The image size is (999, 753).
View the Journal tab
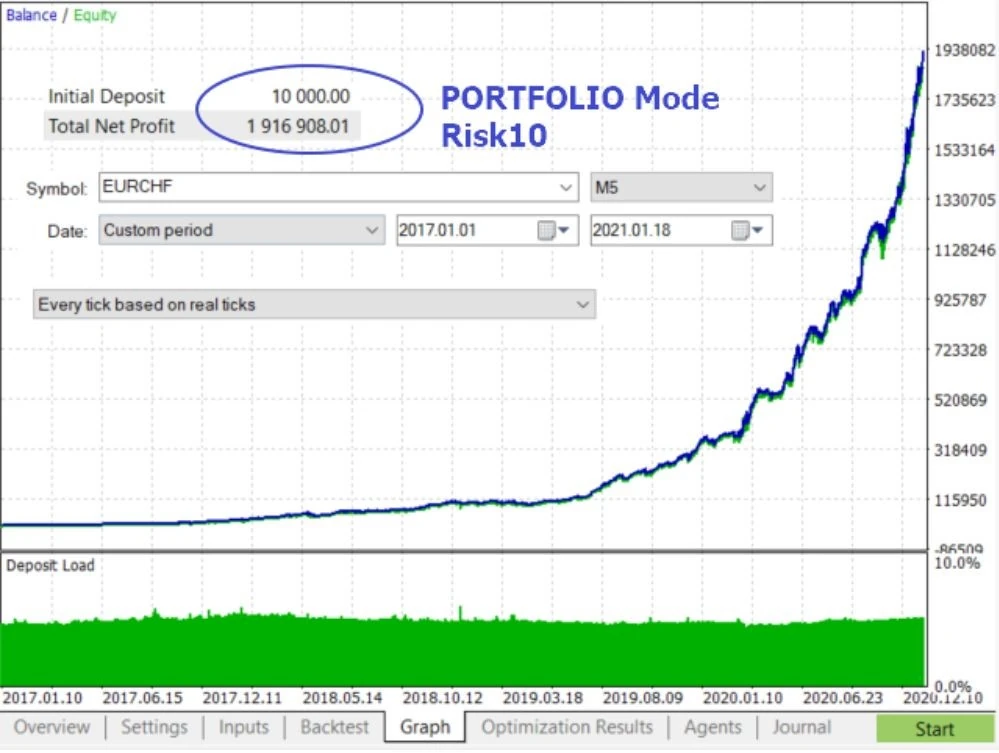point(801,727)
